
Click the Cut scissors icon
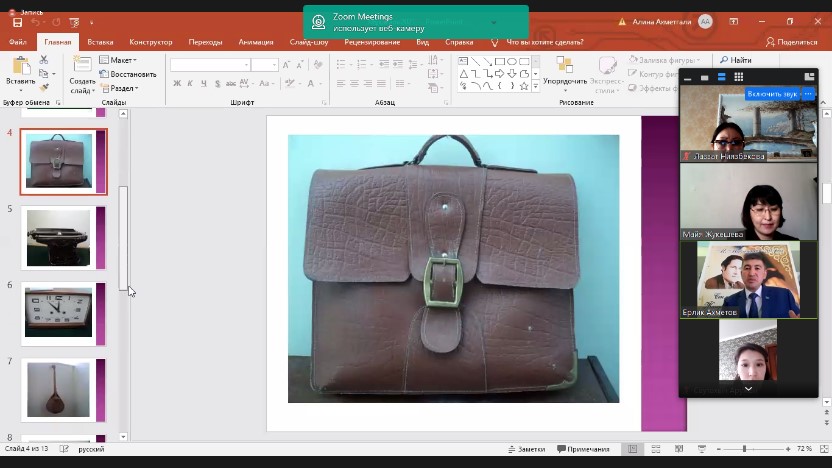[x=44, y=60]
